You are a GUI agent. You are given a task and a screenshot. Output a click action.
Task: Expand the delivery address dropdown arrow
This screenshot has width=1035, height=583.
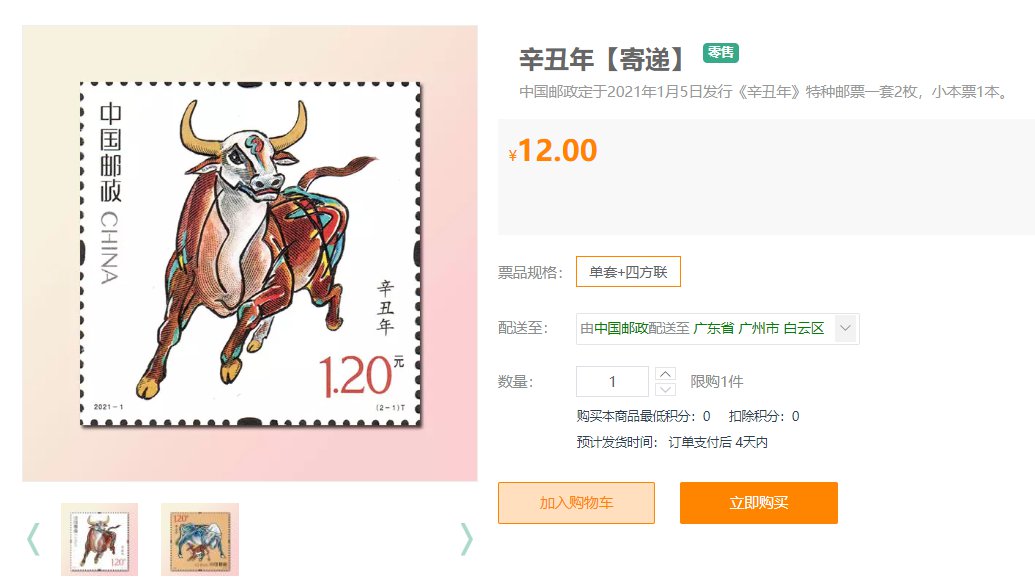(845, 328)
